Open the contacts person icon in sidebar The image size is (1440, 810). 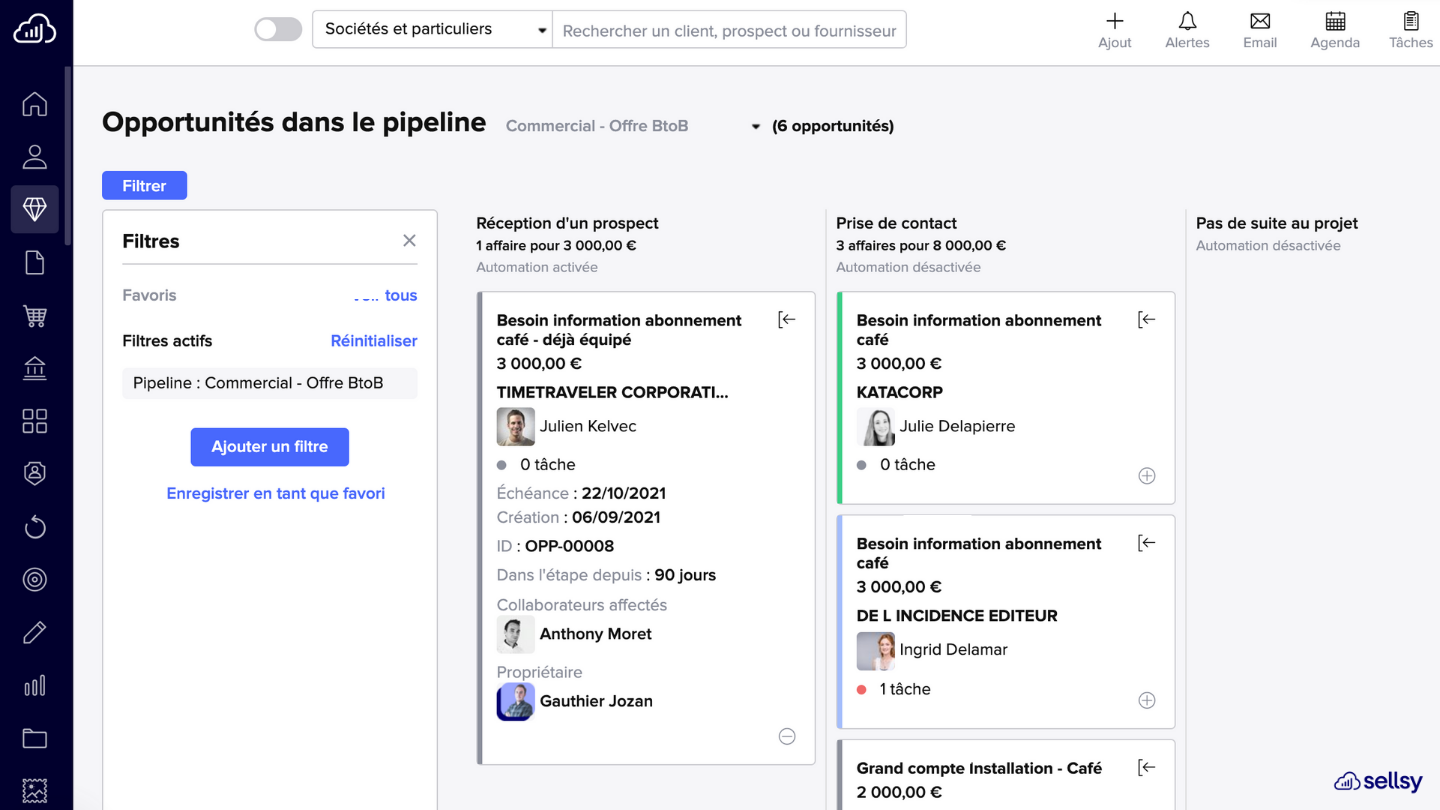(x=35, y=157)
